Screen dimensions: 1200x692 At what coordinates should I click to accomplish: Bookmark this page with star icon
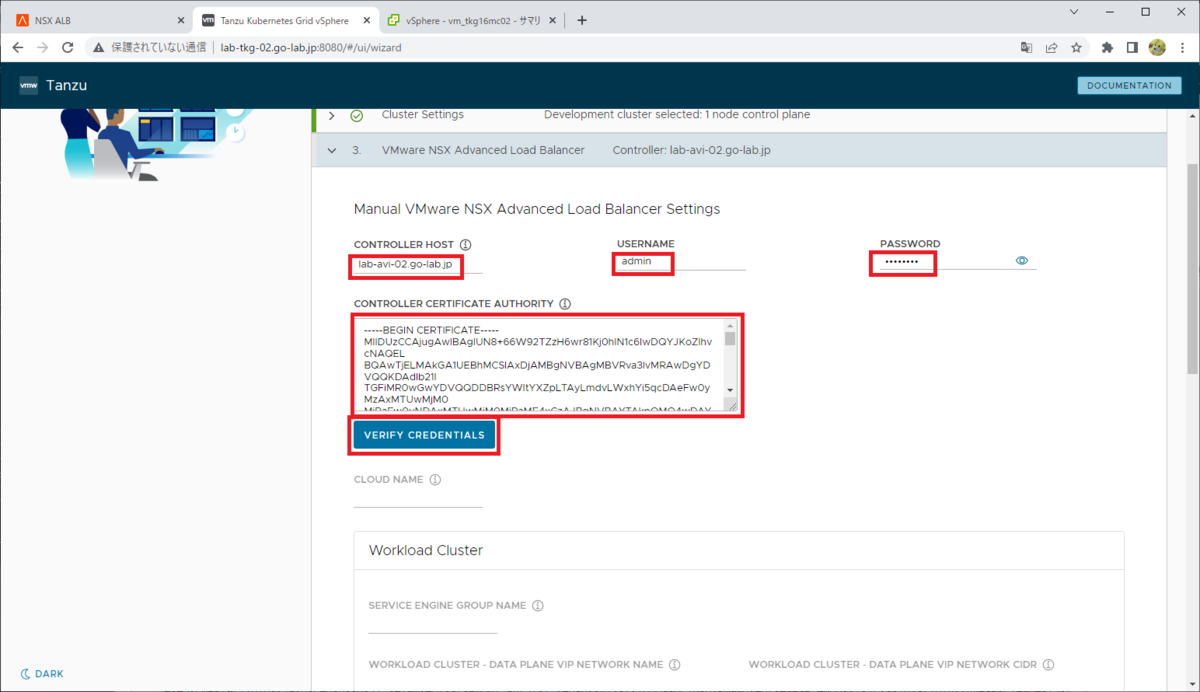coord(1077,47)
